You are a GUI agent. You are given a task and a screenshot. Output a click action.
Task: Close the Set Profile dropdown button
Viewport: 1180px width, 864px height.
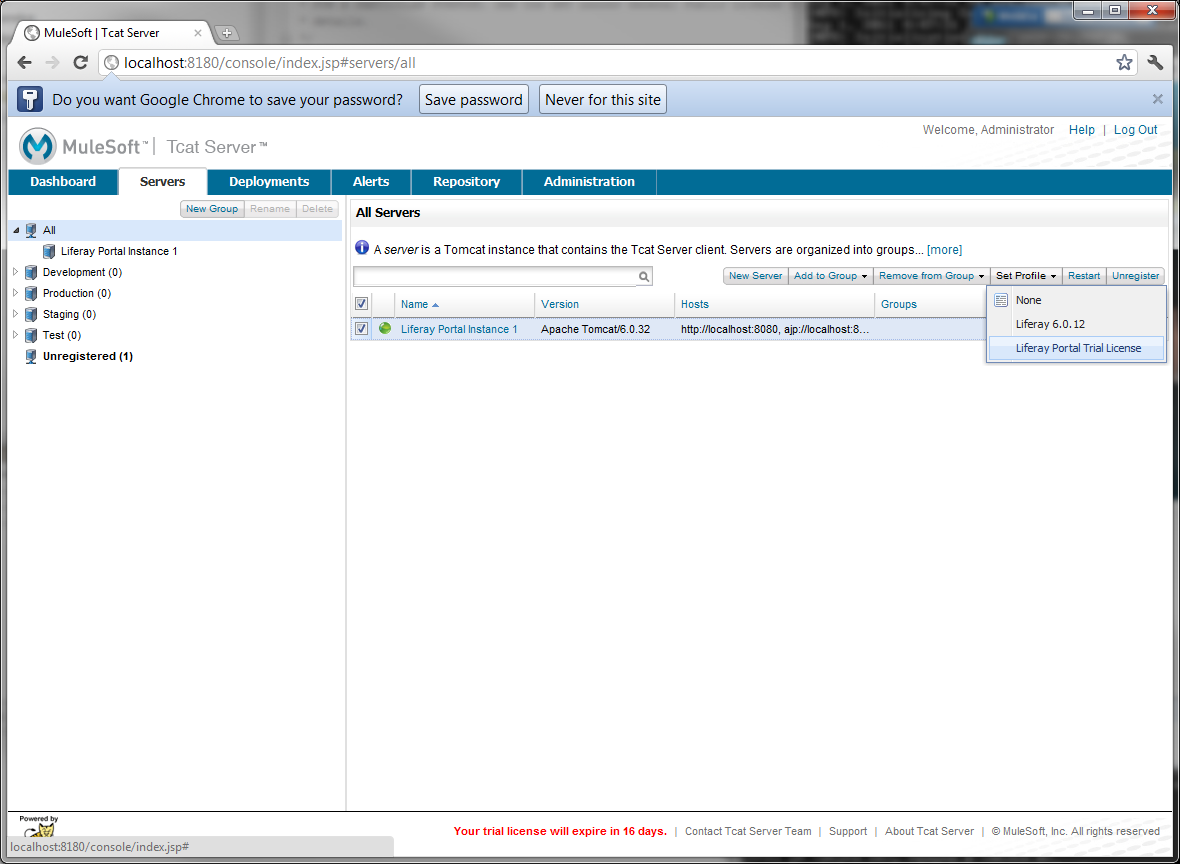pos(1026,276)
